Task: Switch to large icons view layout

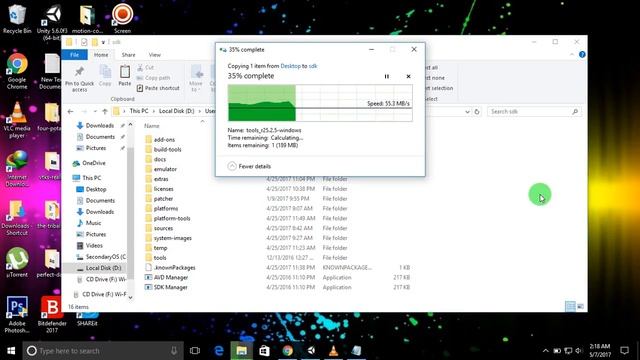Action: tap(580, 306)
